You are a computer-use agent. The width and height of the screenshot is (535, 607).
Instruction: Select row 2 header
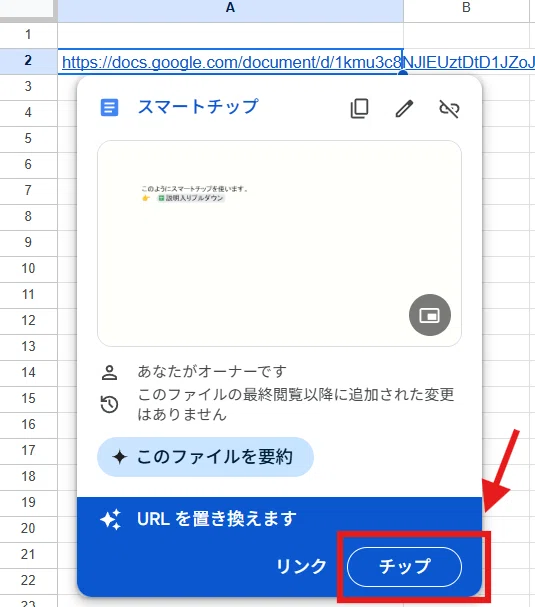(x=28, y=61)
